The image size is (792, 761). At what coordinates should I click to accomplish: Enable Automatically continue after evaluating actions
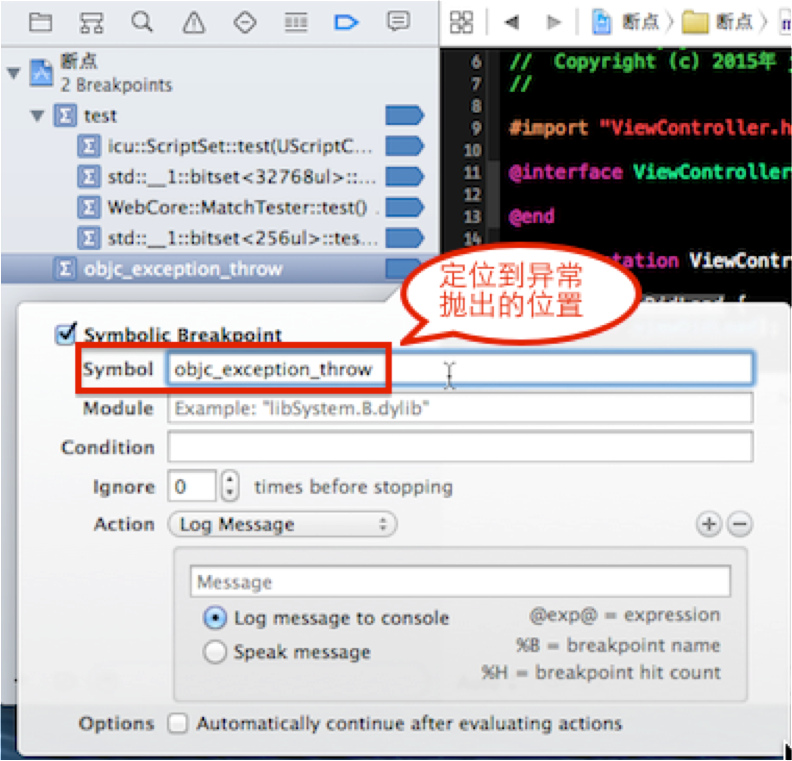point(178,723)
